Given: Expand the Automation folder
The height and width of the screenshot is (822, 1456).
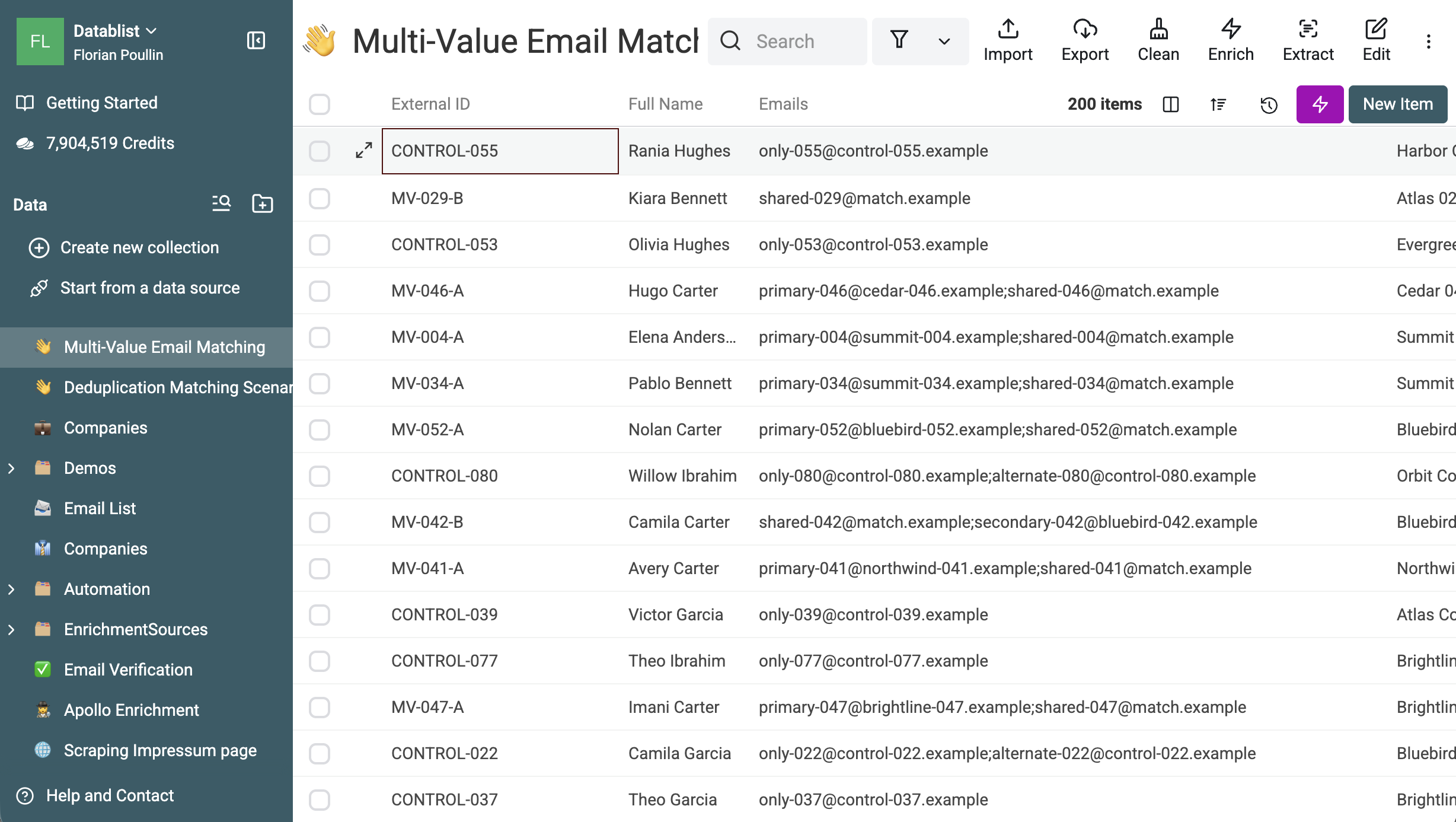Looking at the screenshot, I should coord(11,589).
